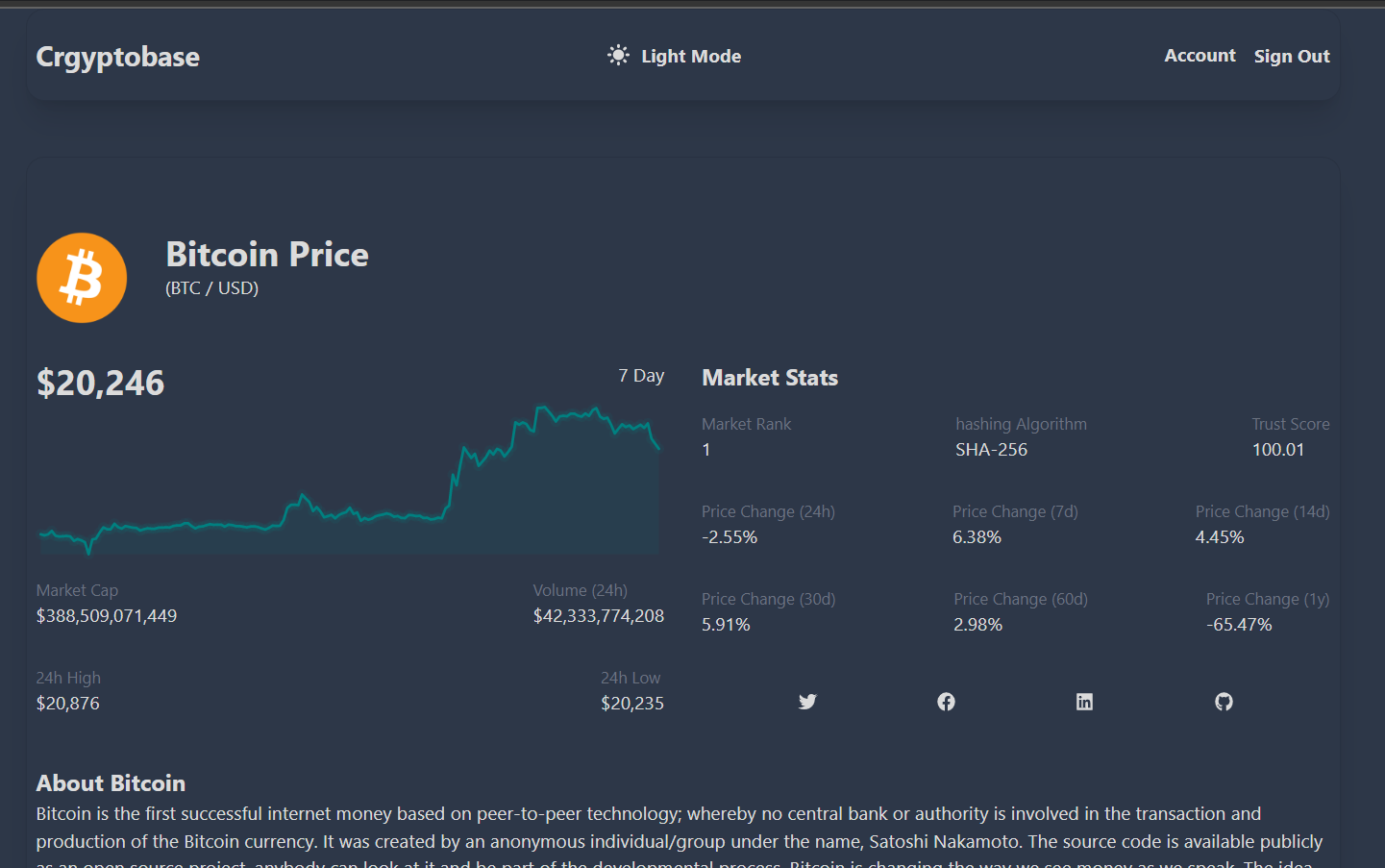
Task: Click the 24h High figure
Action: tap(67, 703)
